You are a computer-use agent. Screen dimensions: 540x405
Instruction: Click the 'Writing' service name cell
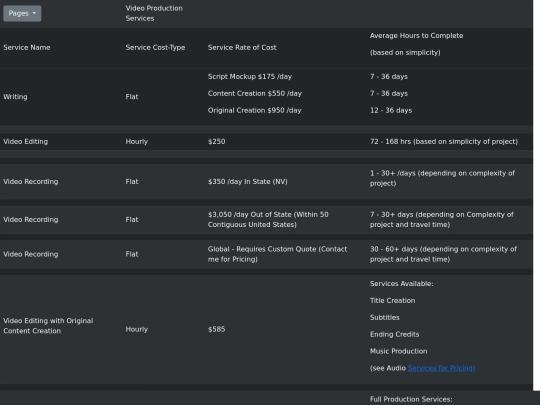[x=15, y=97]
